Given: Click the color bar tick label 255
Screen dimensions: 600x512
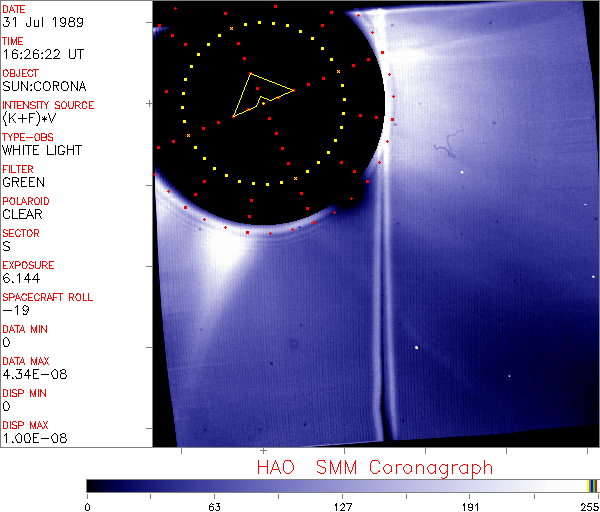Looking at the screenshot, I should pos(590,507).
